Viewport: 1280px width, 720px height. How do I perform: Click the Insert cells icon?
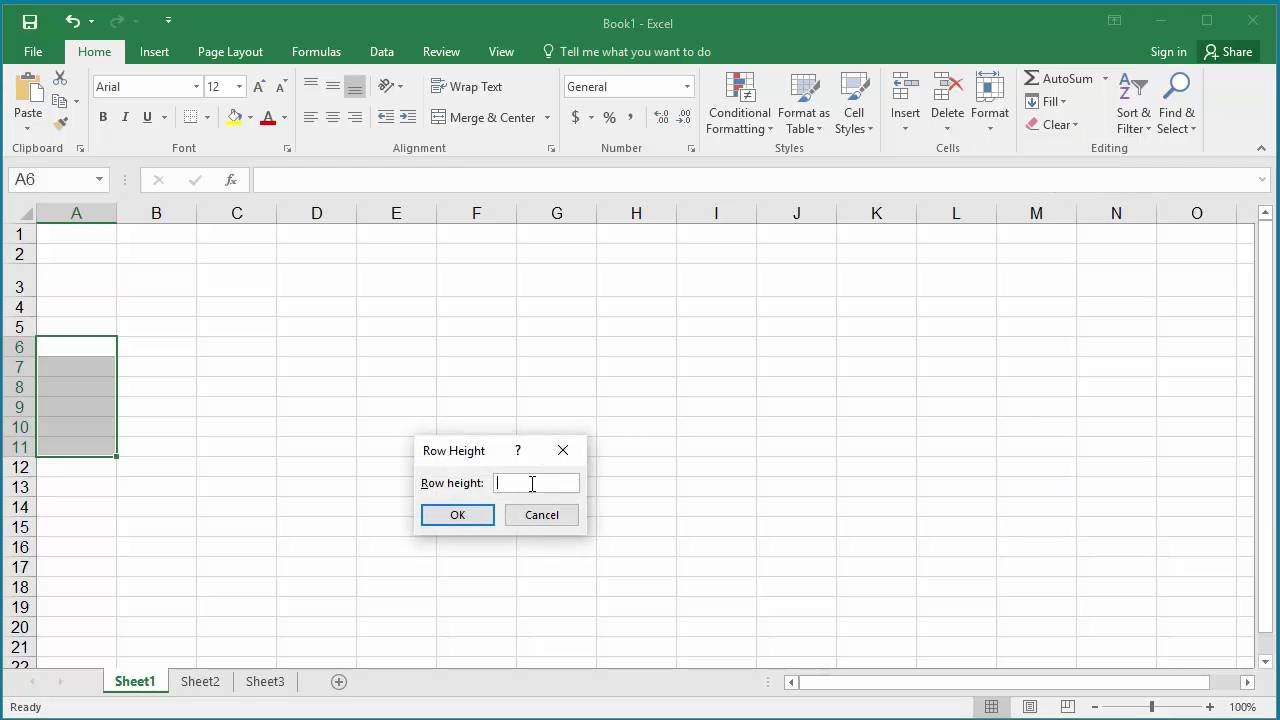(x=905, y=88)
